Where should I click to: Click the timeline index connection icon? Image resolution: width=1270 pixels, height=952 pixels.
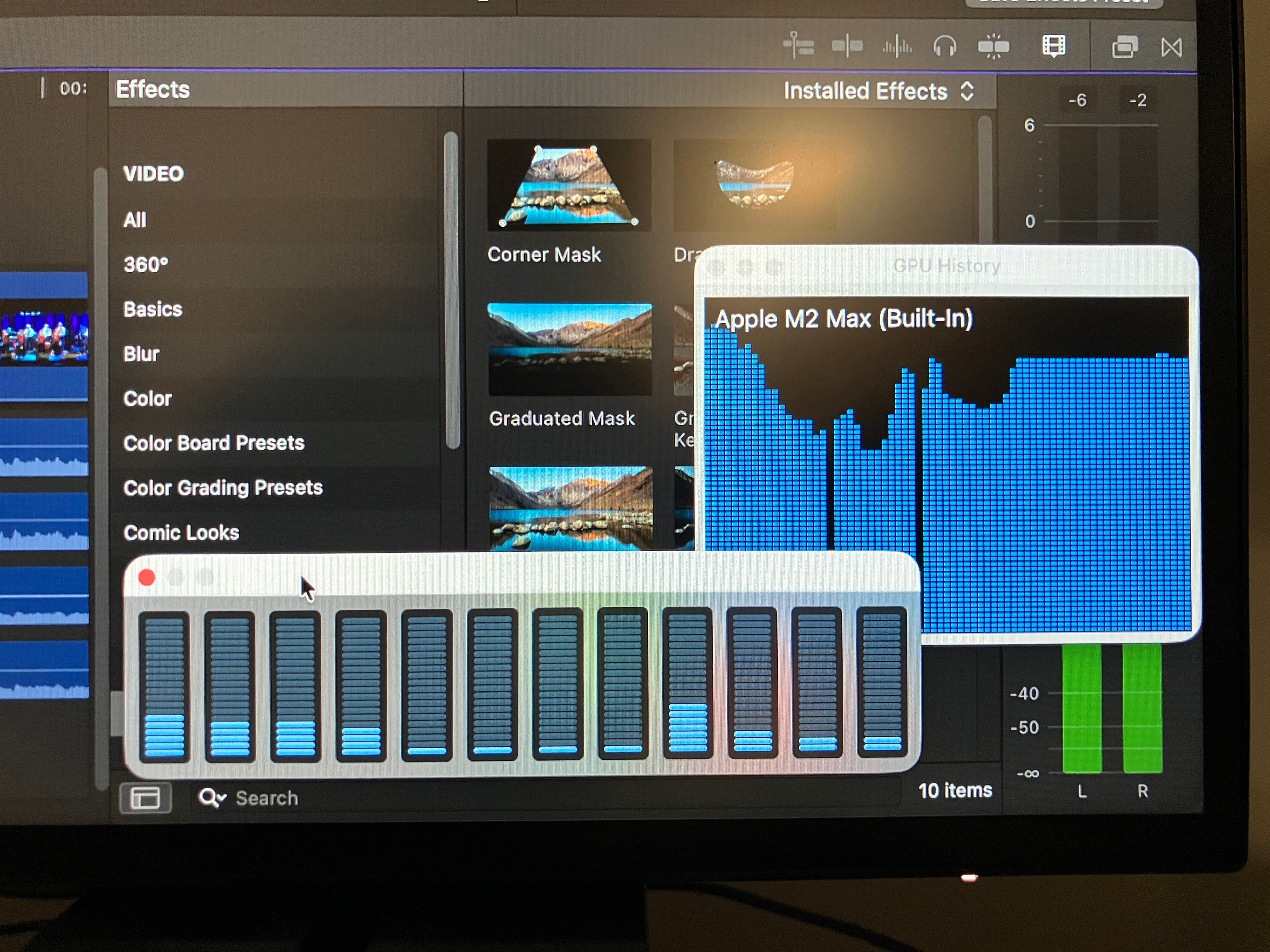(x=798, y=46)
